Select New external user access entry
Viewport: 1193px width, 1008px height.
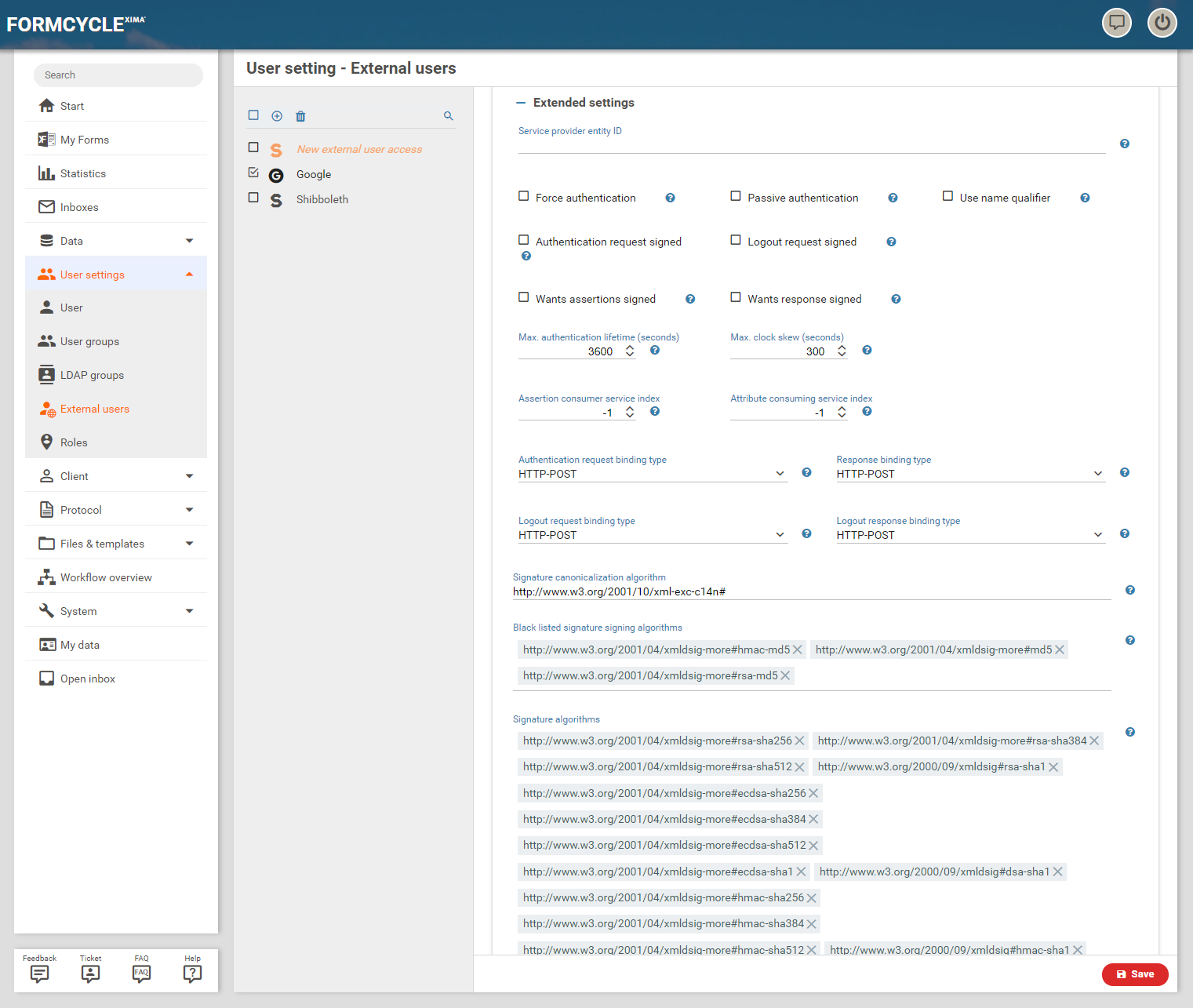coord(359,149)
